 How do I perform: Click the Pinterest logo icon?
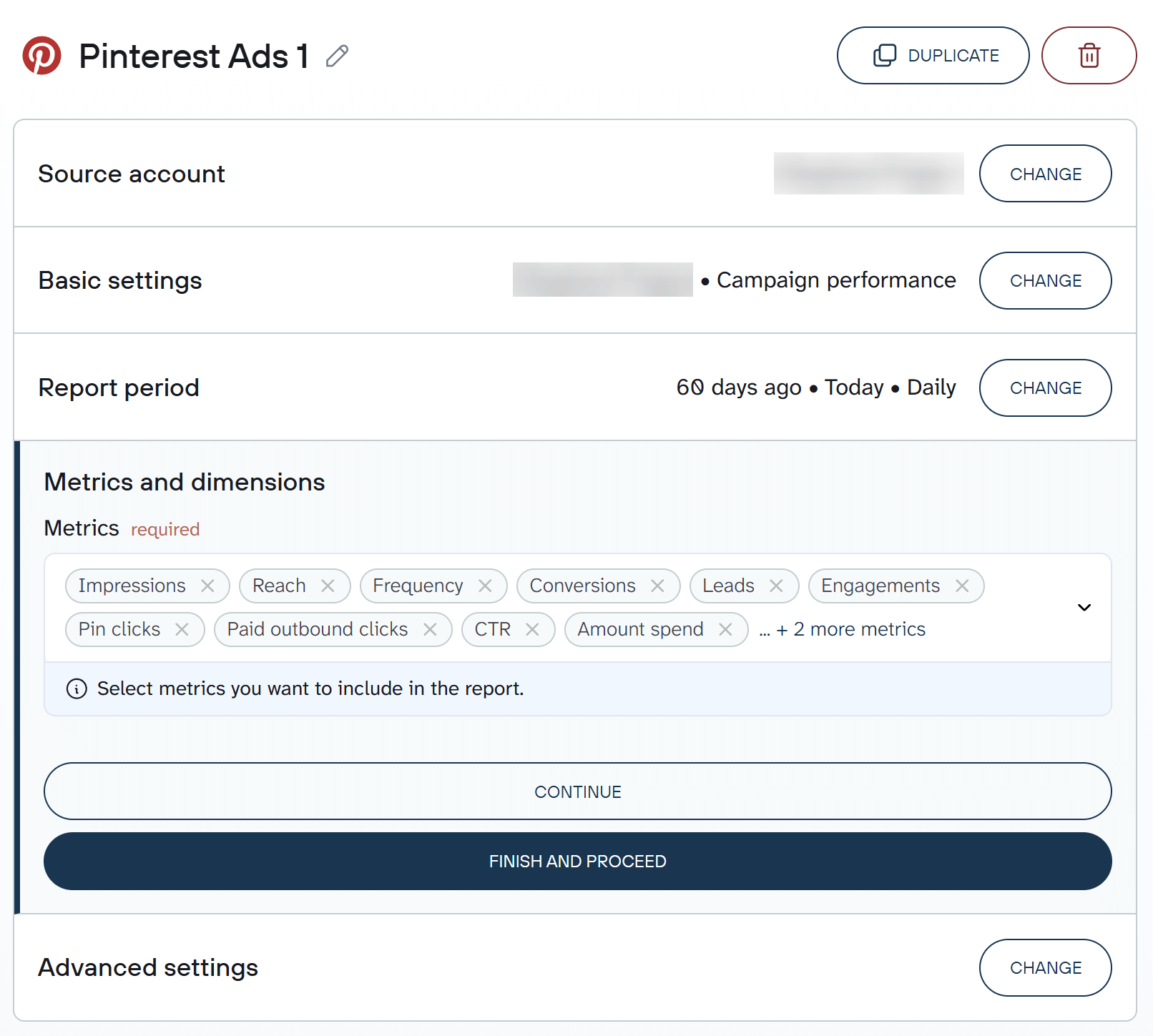(44, 55)
